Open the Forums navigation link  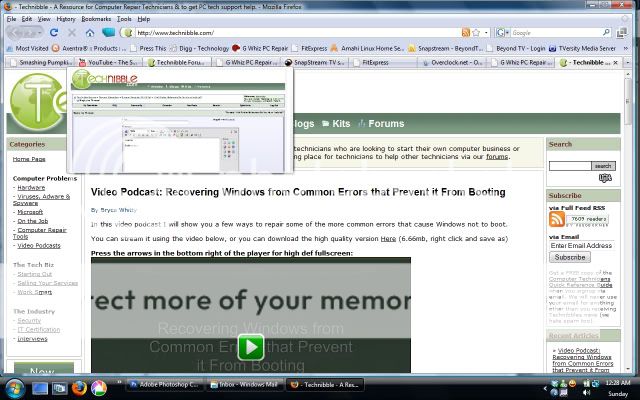(381, 124)
